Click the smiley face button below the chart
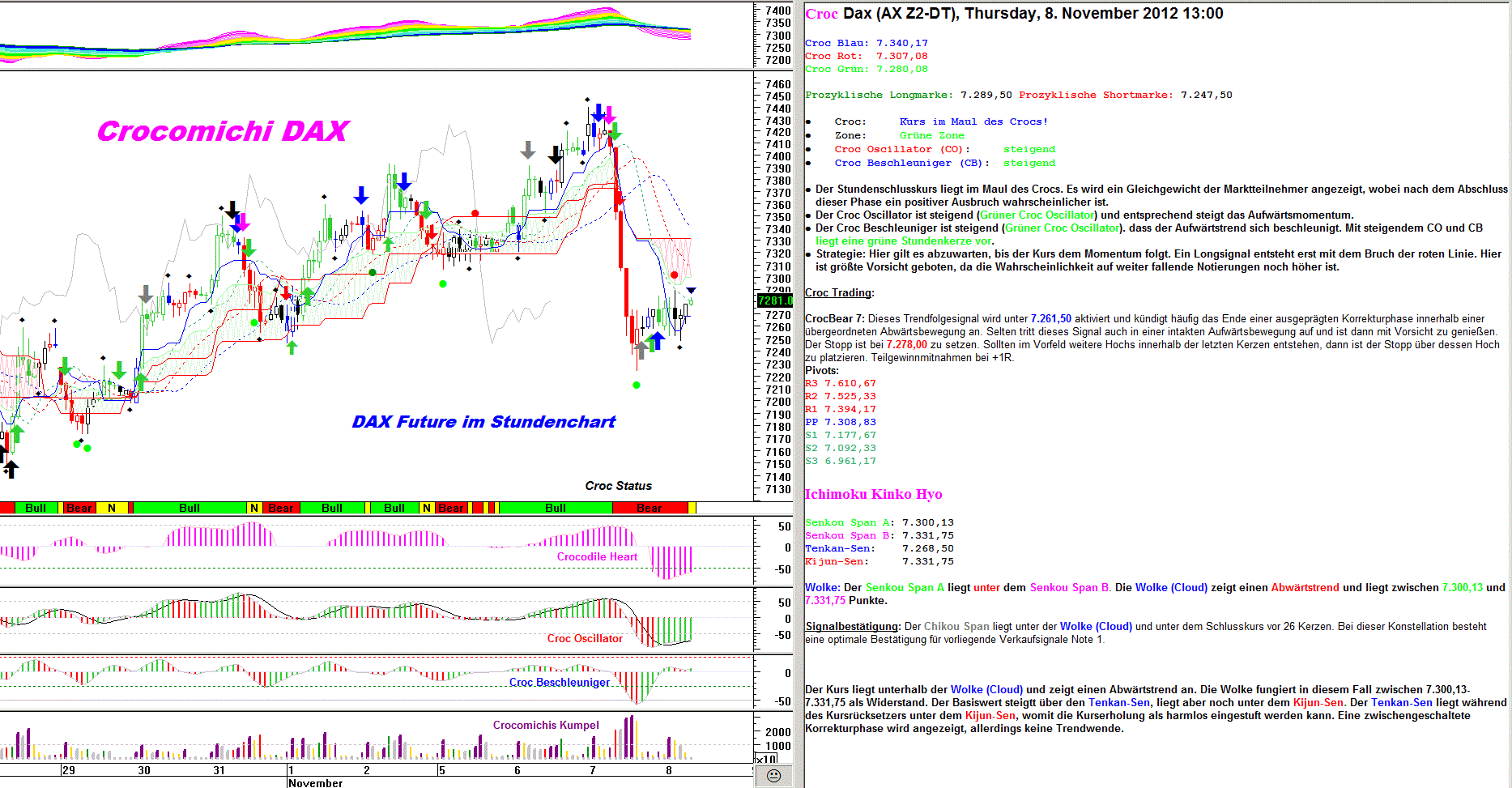 coord(773,776)
